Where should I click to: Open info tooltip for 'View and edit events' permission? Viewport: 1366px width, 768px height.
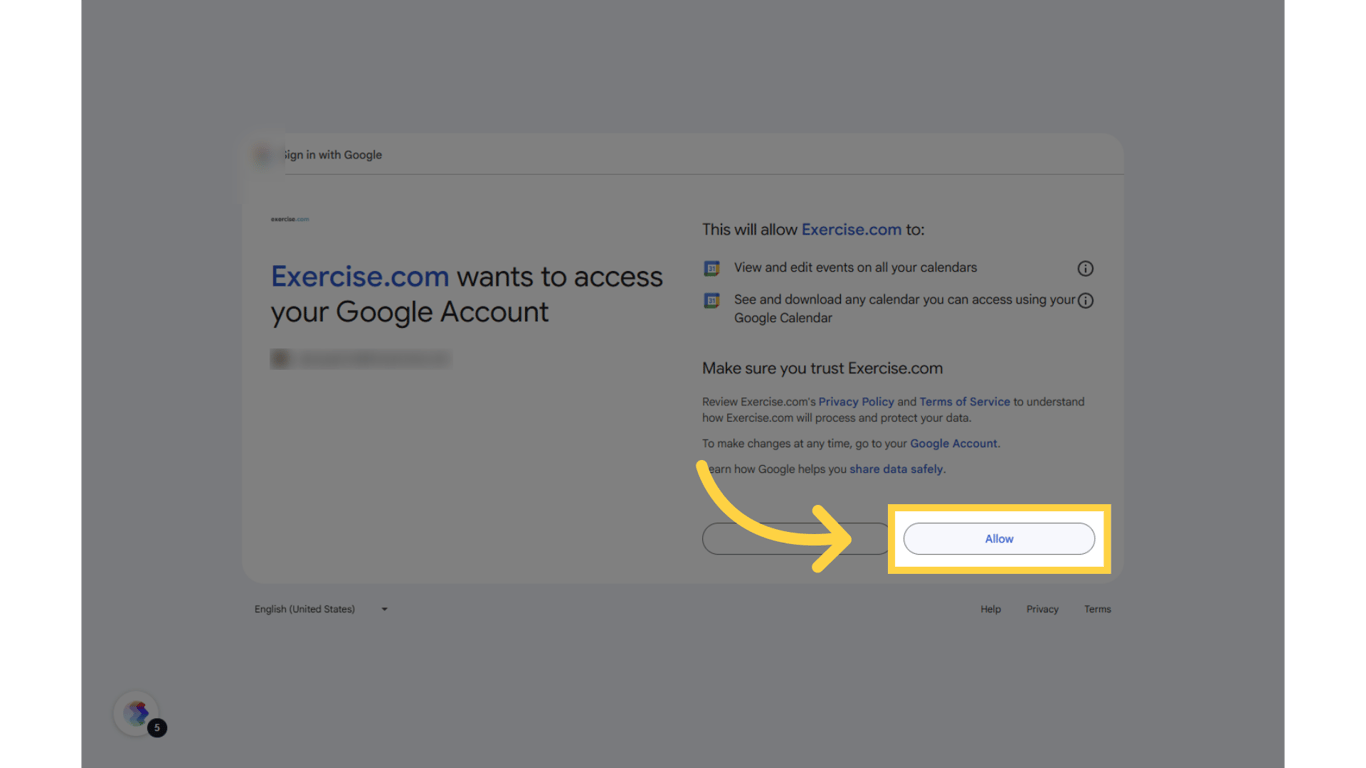[x=1085, y=268]
